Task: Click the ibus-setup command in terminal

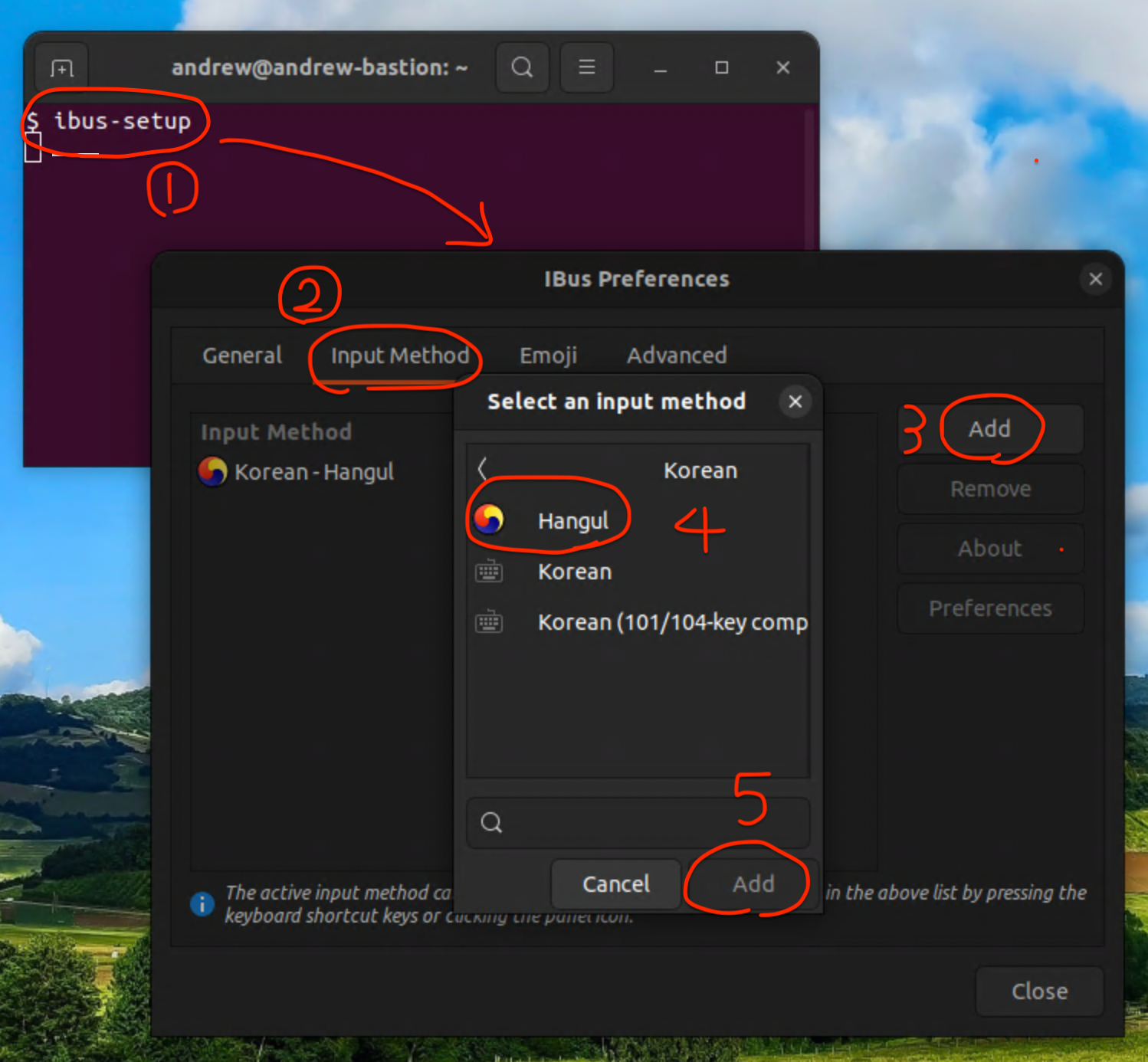Action: coord(123,121)
